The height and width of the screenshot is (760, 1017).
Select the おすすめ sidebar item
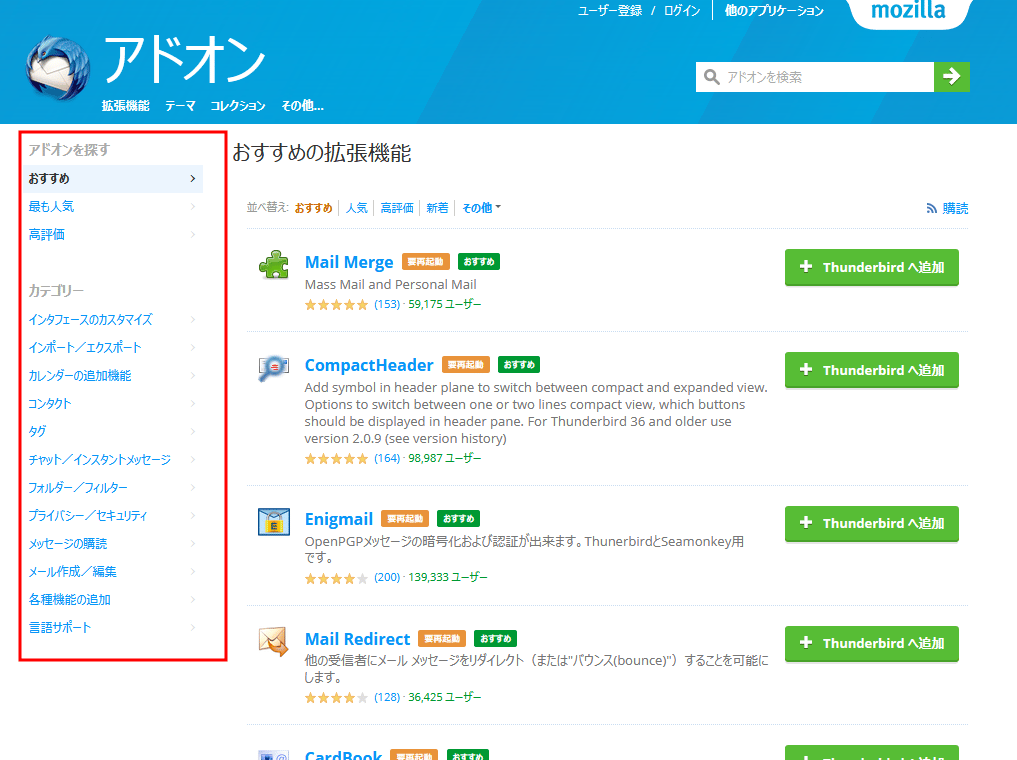[x=113, y=178]
